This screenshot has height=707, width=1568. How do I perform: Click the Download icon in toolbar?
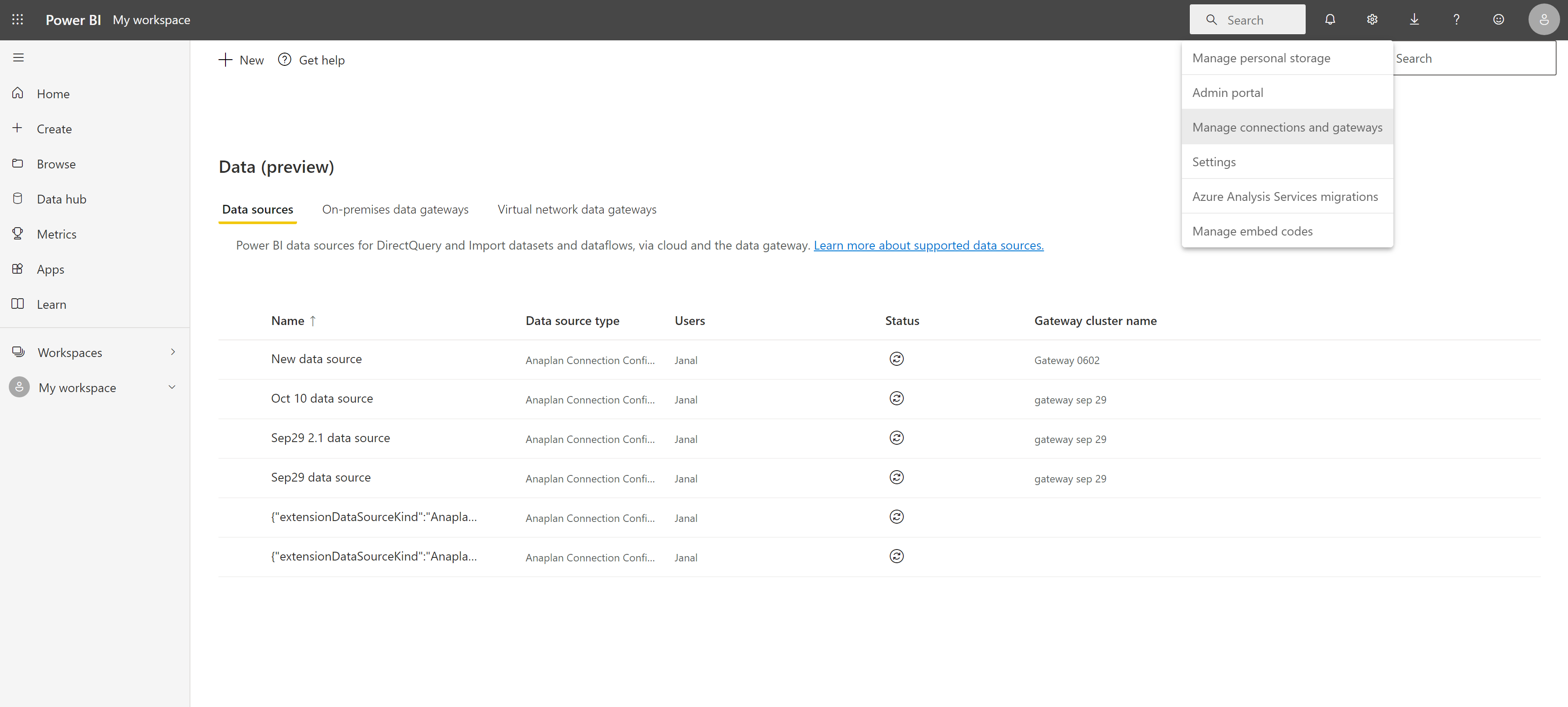click(x=1414, y=19)
